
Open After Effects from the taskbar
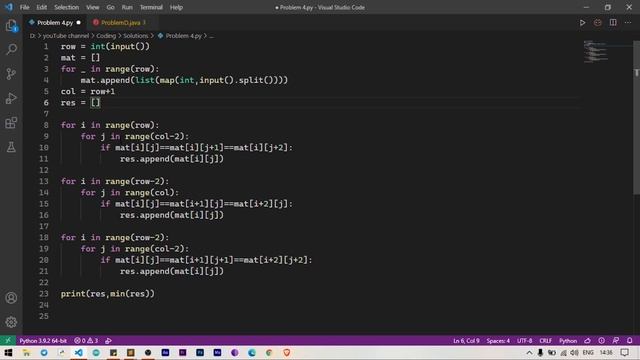click(x=165, y=353)
